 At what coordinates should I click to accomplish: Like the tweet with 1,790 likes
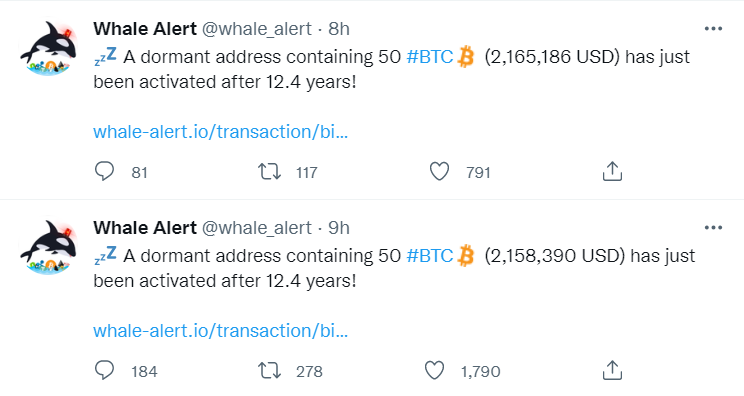click(x=434, y=370)
